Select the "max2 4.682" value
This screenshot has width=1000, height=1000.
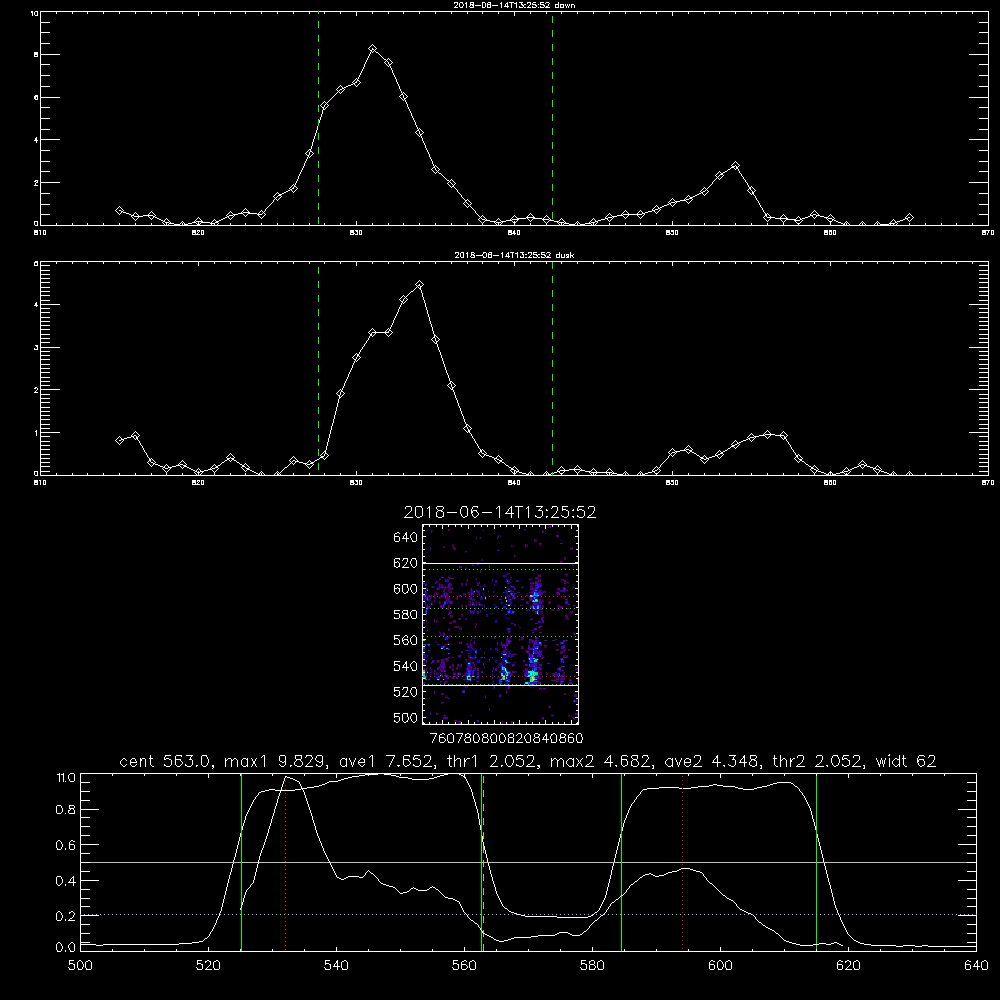[599, 761]
